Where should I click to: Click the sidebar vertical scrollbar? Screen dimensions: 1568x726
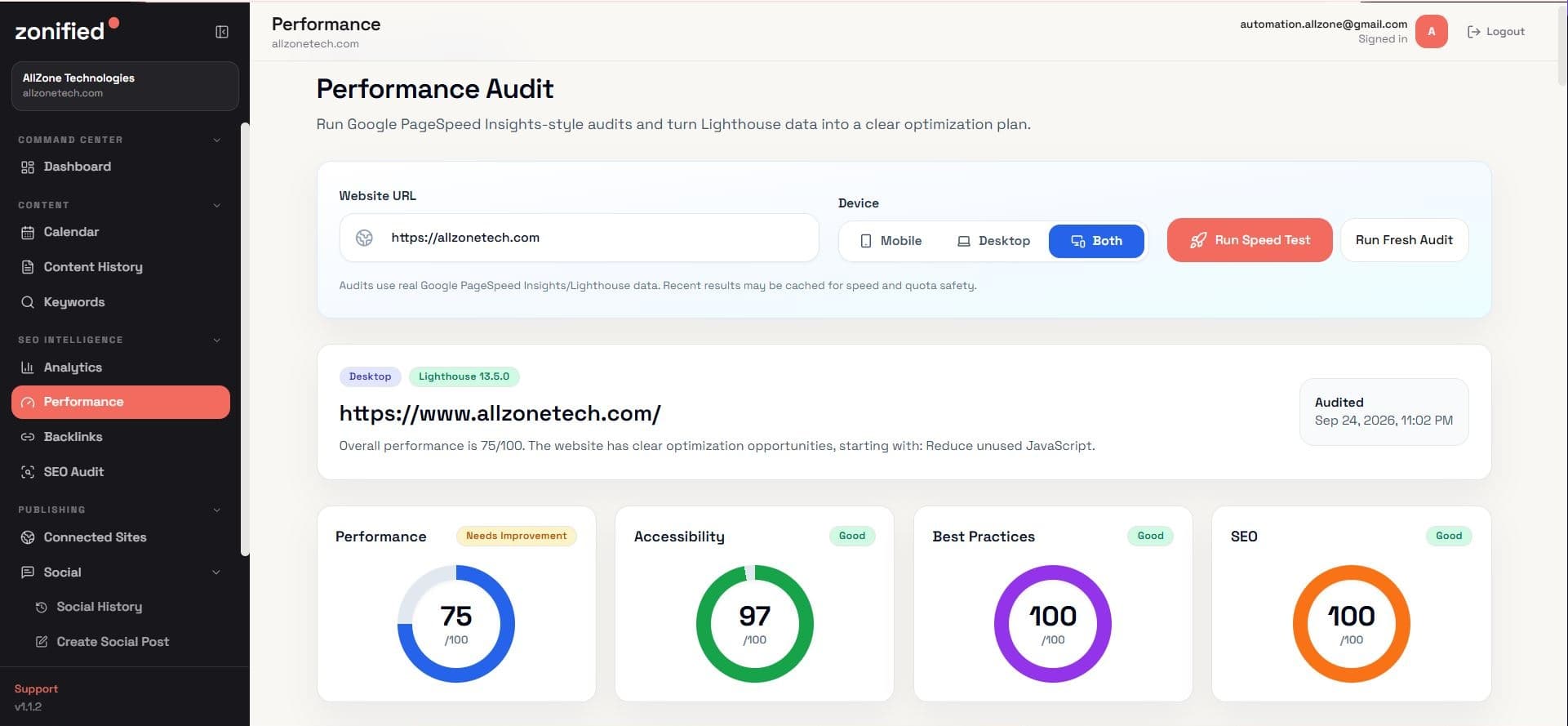point(245,339)
